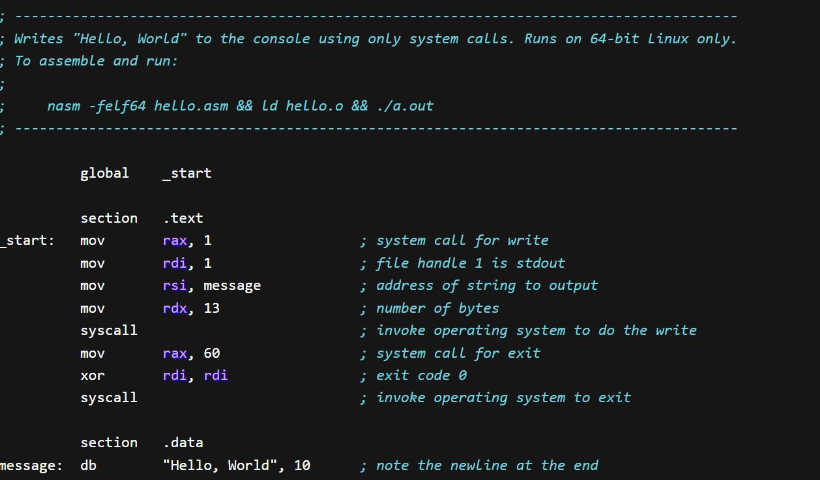Click the nasm -felf64 command comment
The height and width of the screenshot is (480, 820).
click(240, 106)
